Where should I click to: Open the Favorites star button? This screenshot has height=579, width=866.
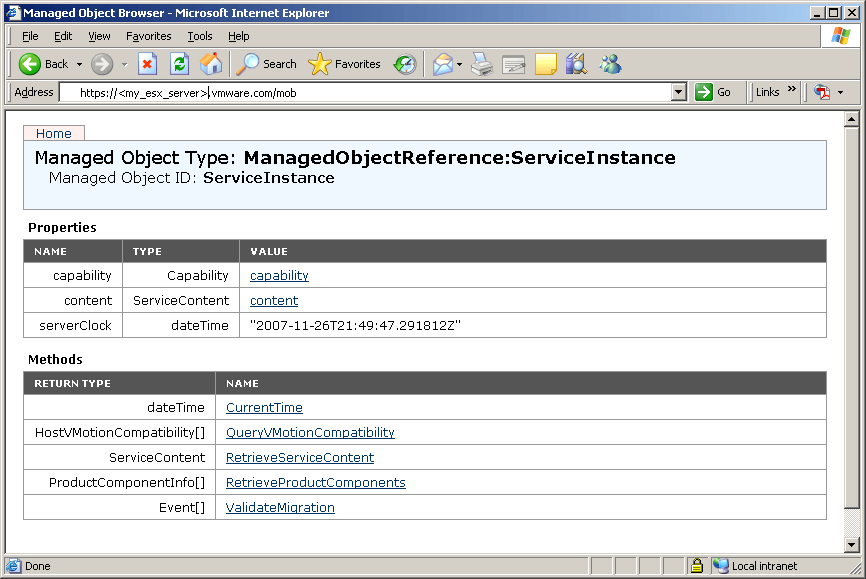click(345, 64)
